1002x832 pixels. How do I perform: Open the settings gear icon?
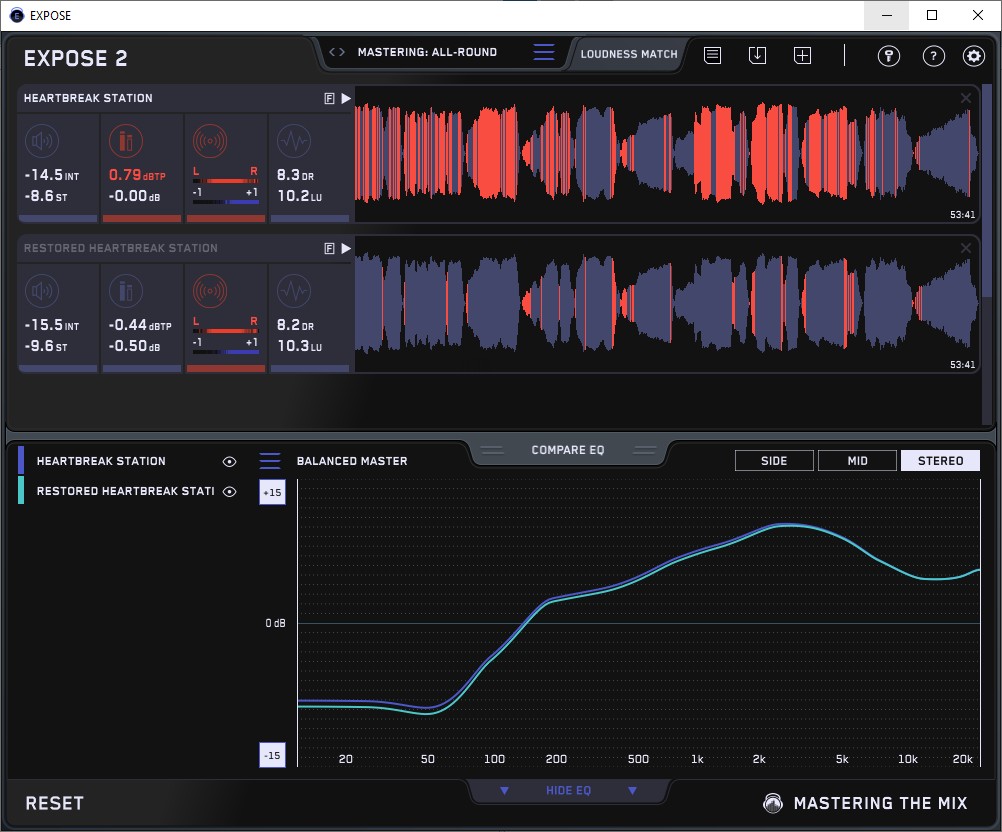pyautogui.click(x=973, y=56)
